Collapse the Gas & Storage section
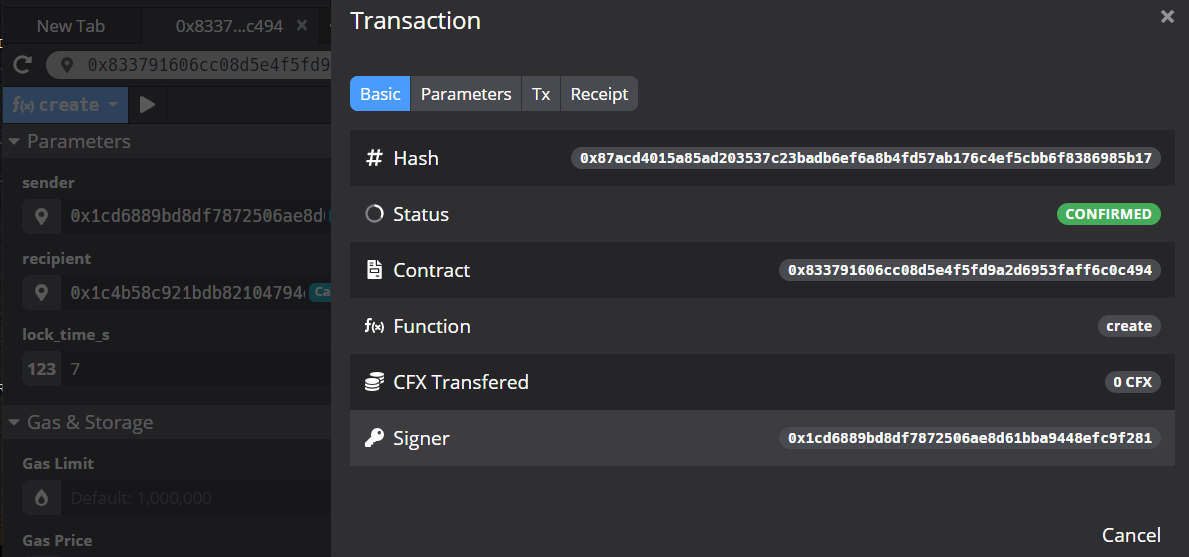Viewport: 1189px width, 557px height. coord(14,423)
